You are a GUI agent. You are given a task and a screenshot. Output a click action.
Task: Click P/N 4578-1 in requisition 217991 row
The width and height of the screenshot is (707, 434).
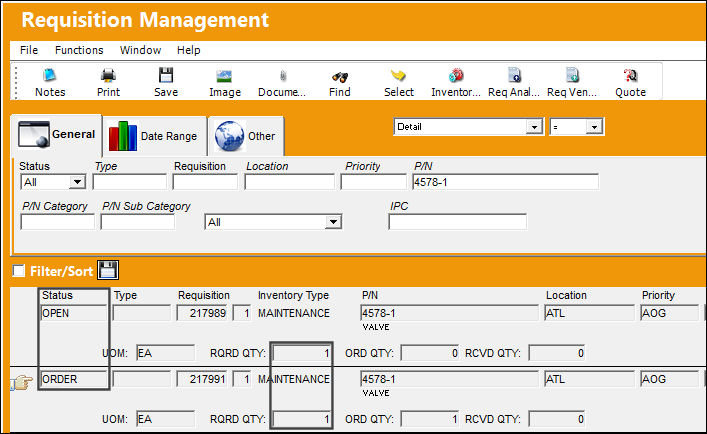point(449,379)
